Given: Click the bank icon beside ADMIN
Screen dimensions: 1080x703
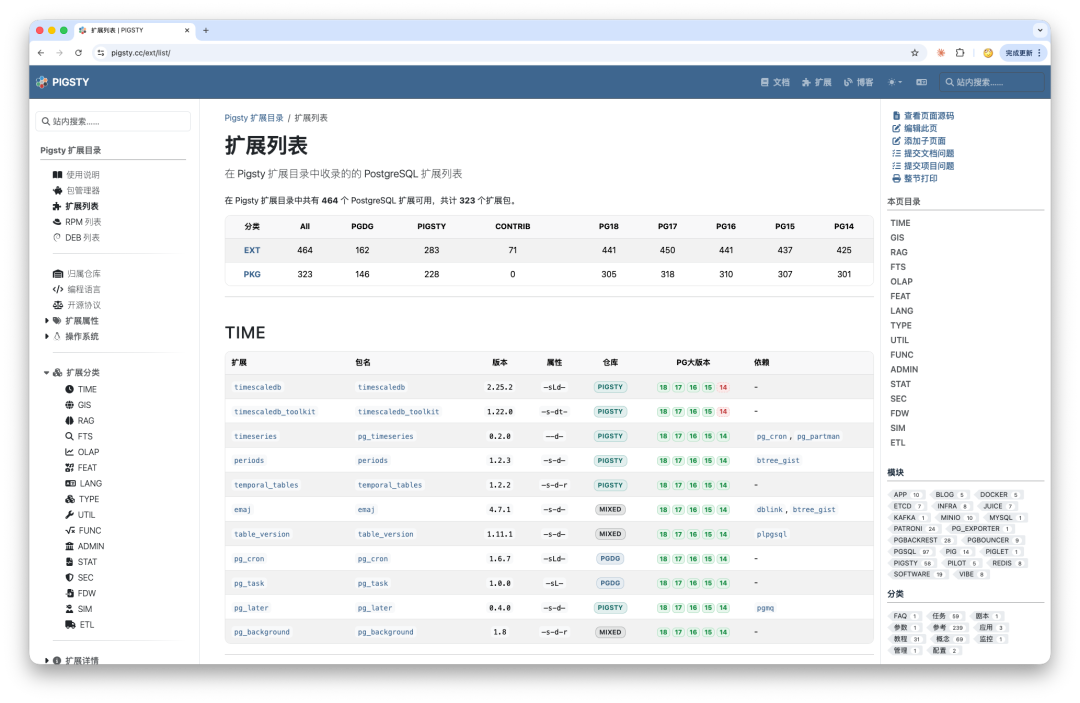Looking at the screenshot, I should click(70, 546).
